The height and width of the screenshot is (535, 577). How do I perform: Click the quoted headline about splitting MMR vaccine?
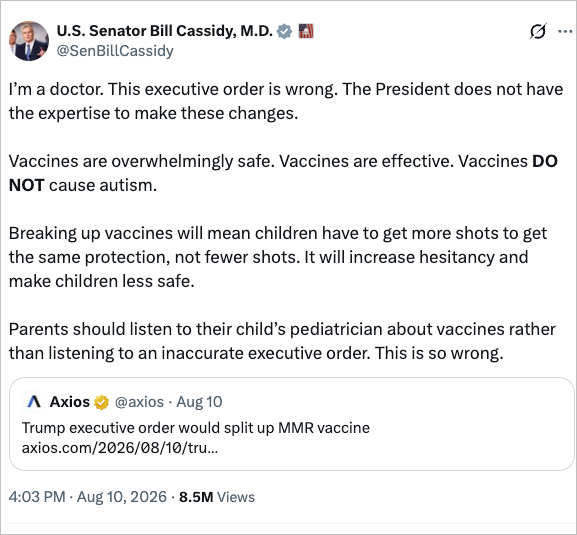tap(196, 428)
